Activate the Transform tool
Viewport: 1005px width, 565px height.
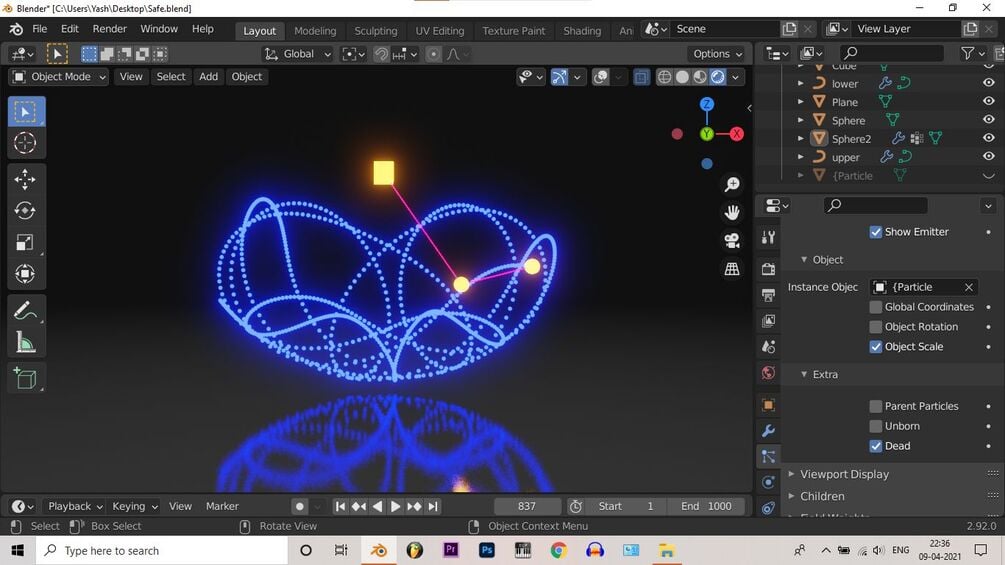[x=26, y=274]
